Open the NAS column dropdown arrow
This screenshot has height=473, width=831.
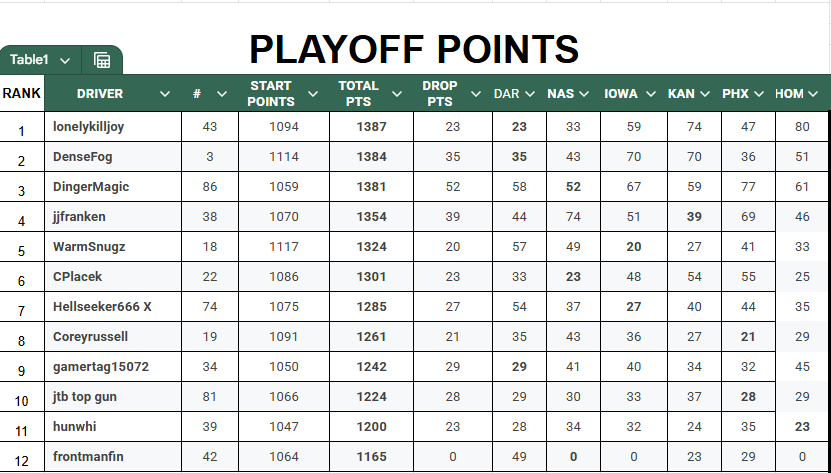pyautogui.click(x=584, y=94)
